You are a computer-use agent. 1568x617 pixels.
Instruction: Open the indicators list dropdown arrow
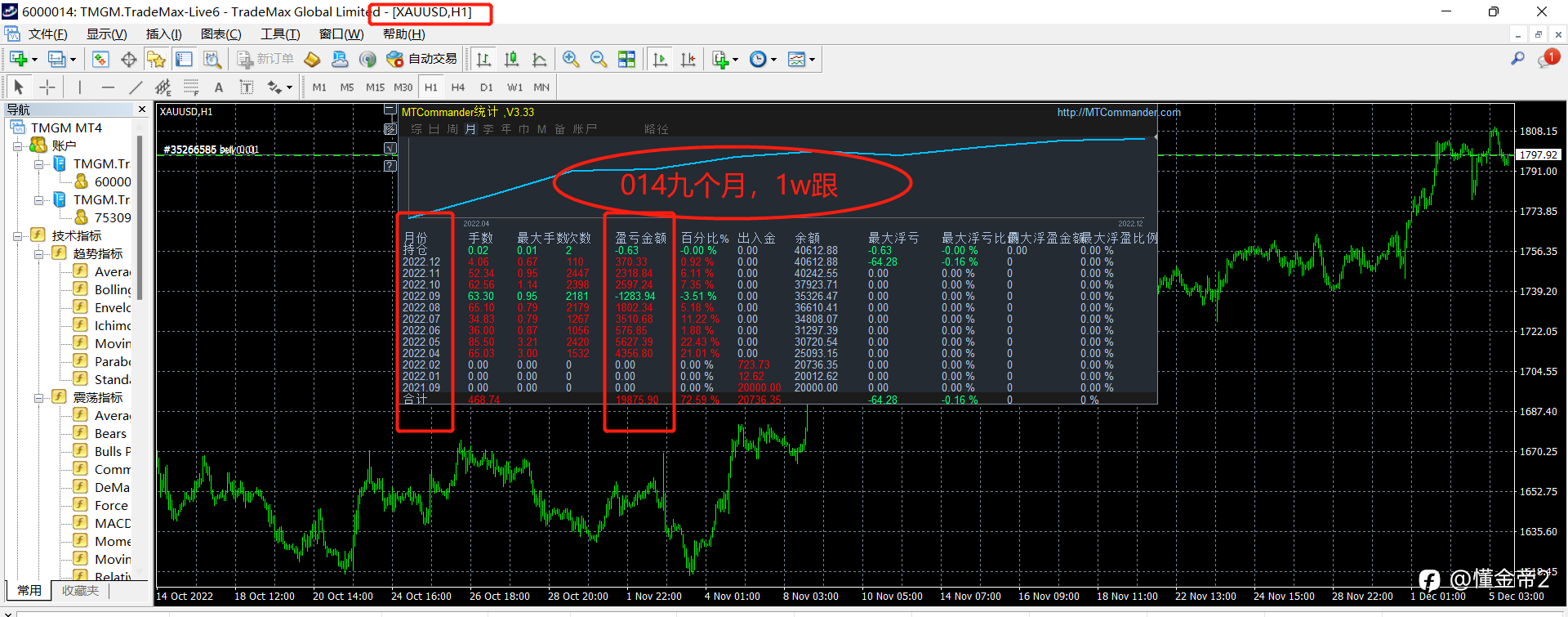pyautogui.click(x=735, y=60)
